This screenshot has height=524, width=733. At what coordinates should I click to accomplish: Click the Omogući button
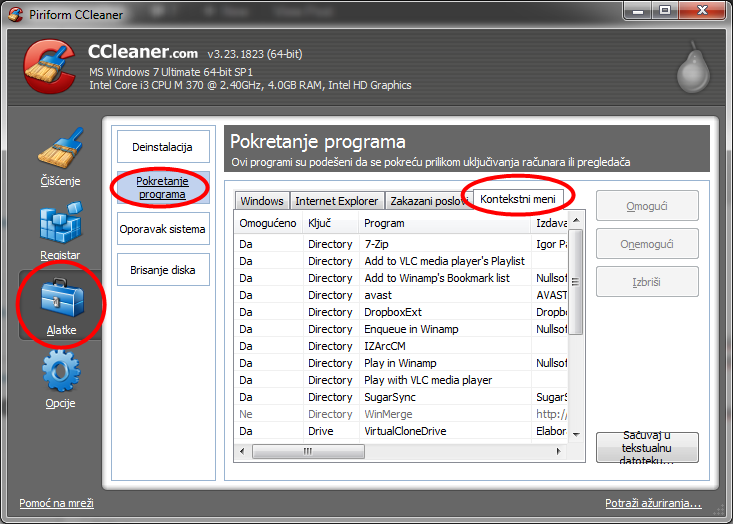point(647,206)
